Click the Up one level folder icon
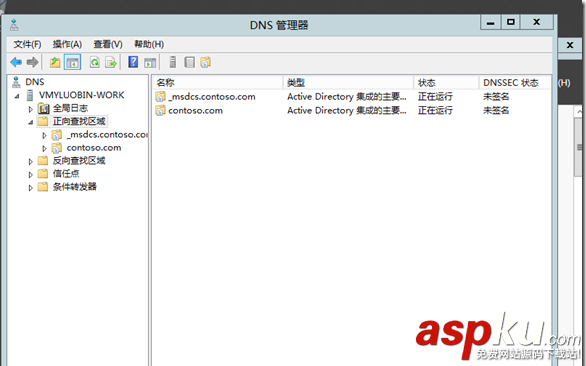The width and height of the screenshot is (586, 366). [55, 62]
